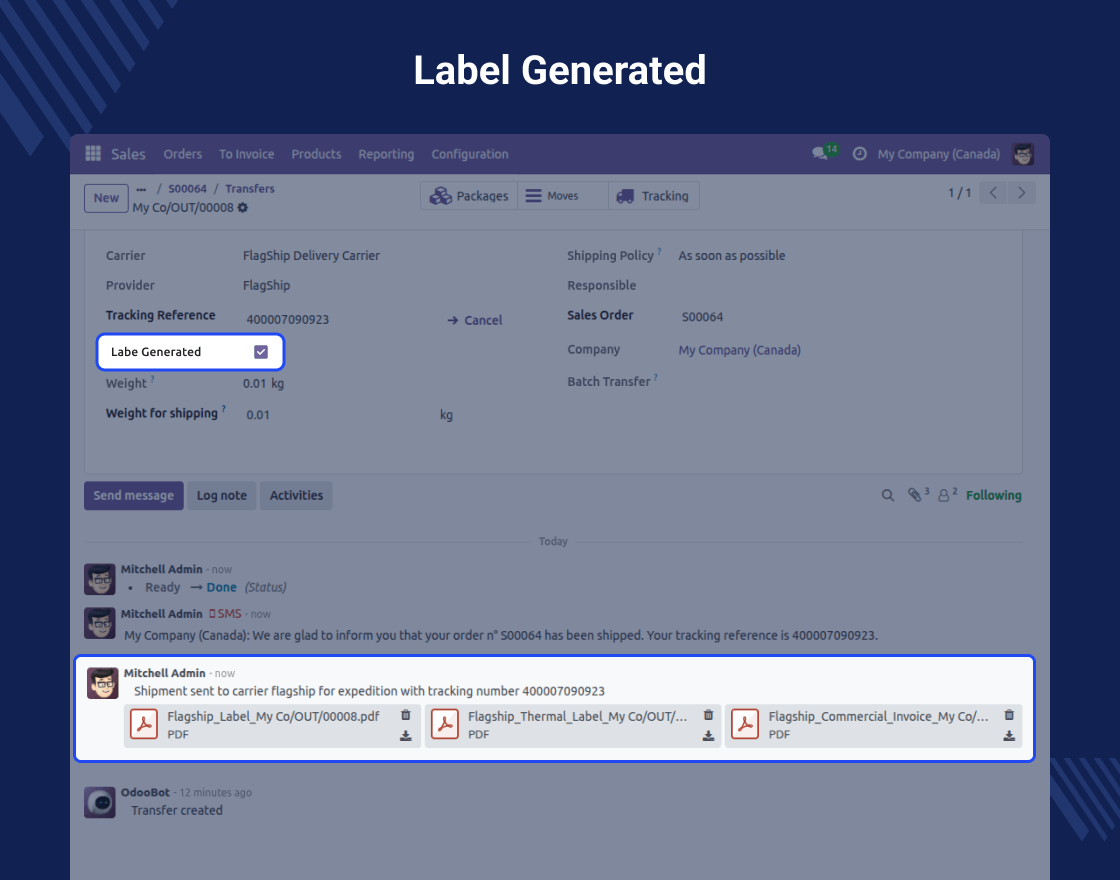Image resolution: width=1120 pixels, height=880 pixels.
Task: Click the Weight help question mark
Action: click(x=152, y=379)
